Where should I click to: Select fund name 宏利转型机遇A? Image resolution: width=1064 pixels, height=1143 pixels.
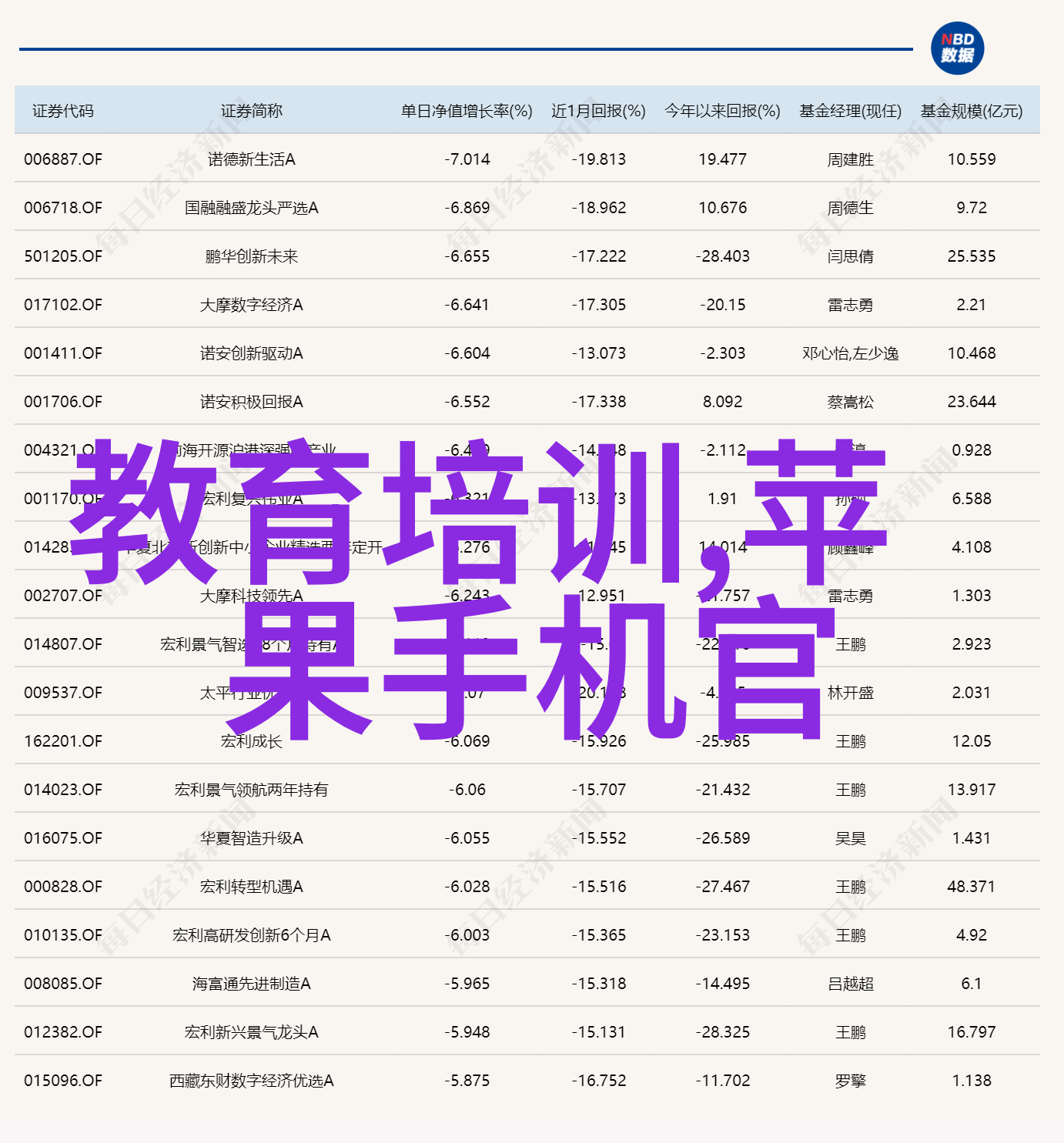pos(252,887)
